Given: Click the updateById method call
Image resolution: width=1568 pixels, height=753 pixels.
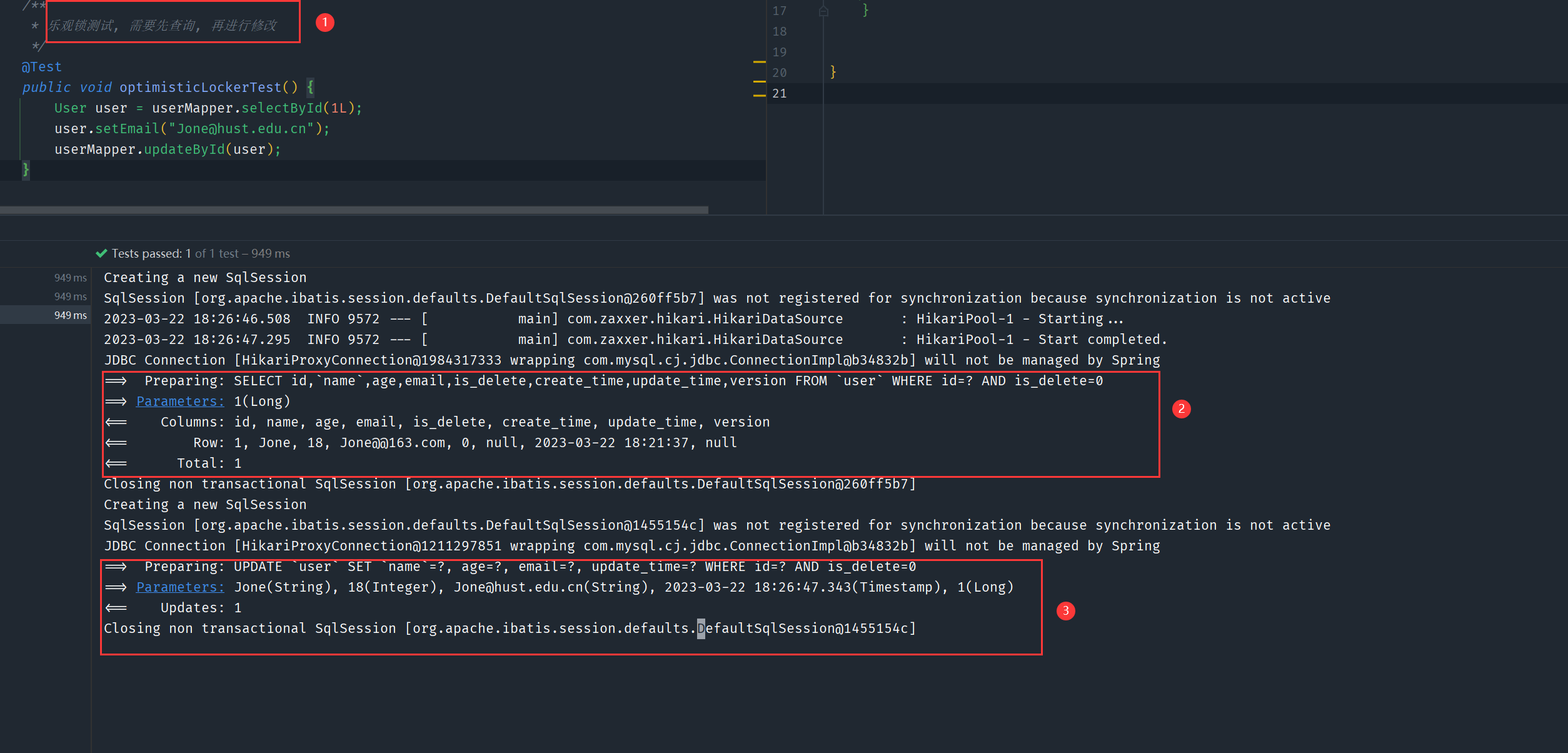Looking at the screenshot, I should [184, 149].
